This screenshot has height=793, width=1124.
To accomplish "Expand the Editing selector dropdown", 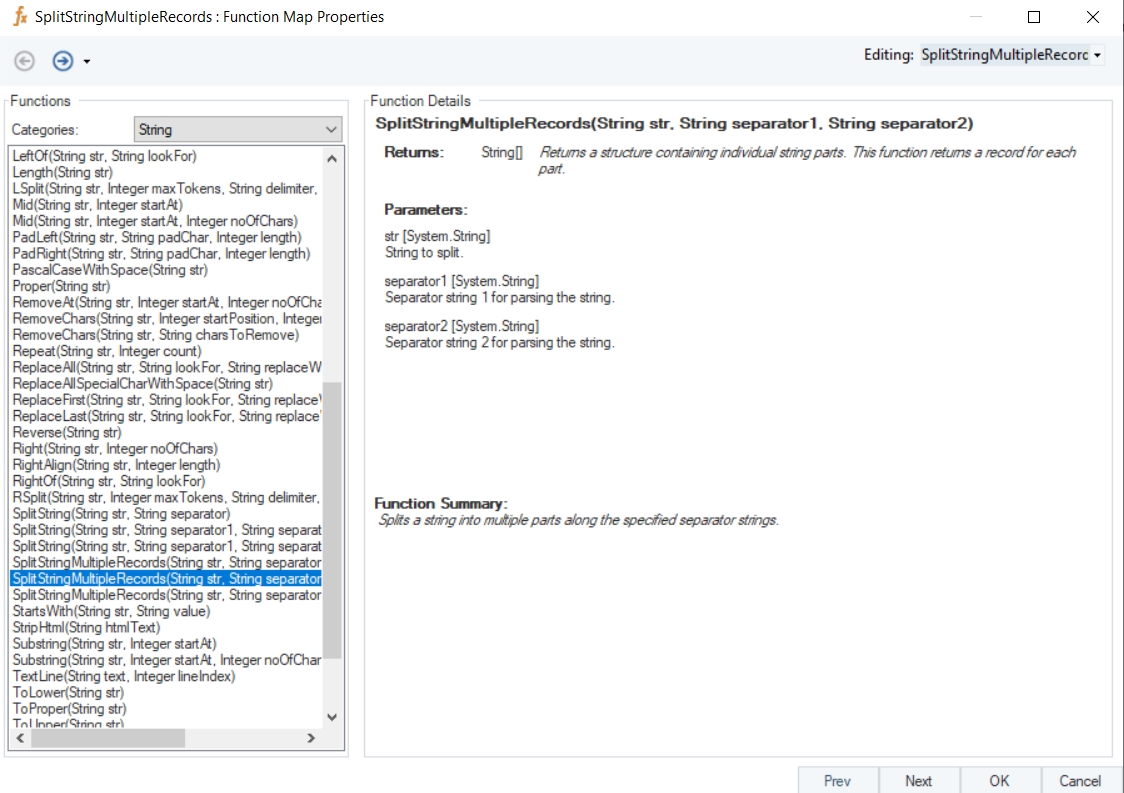I will tap(1098, 55).
